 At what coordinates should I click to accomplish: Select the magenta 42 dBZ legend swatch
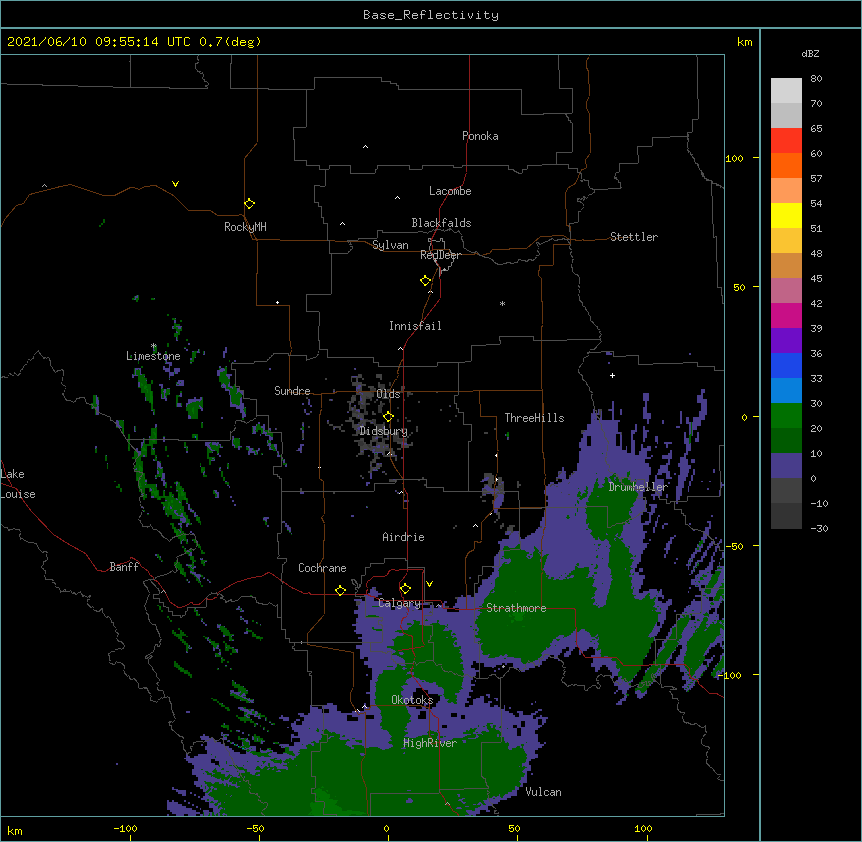pyautogui.click(x=786, y=315)
